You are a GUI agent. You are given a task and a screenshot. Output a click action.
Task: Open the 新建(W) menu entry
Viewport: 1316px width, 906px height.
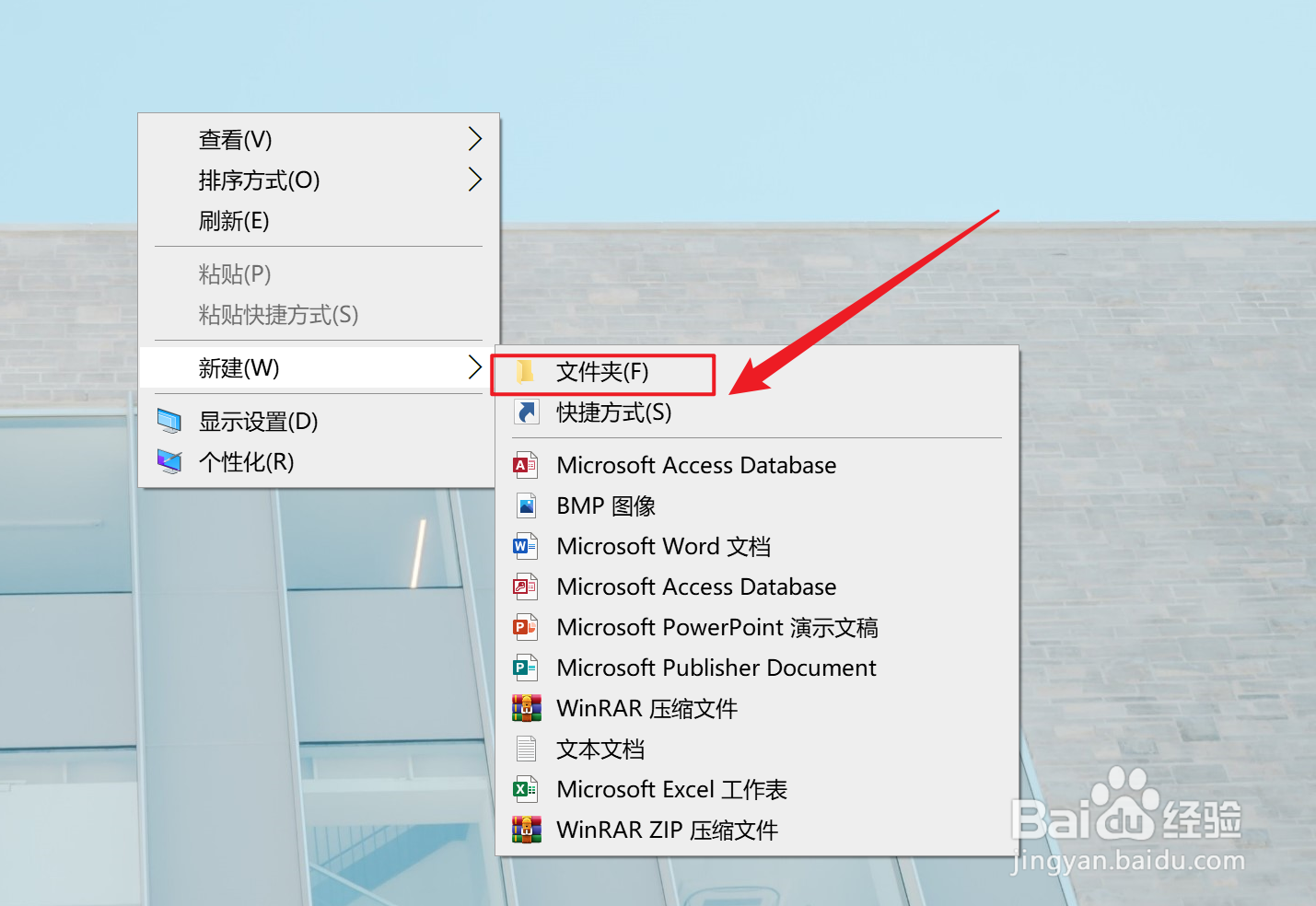(319, 367)
